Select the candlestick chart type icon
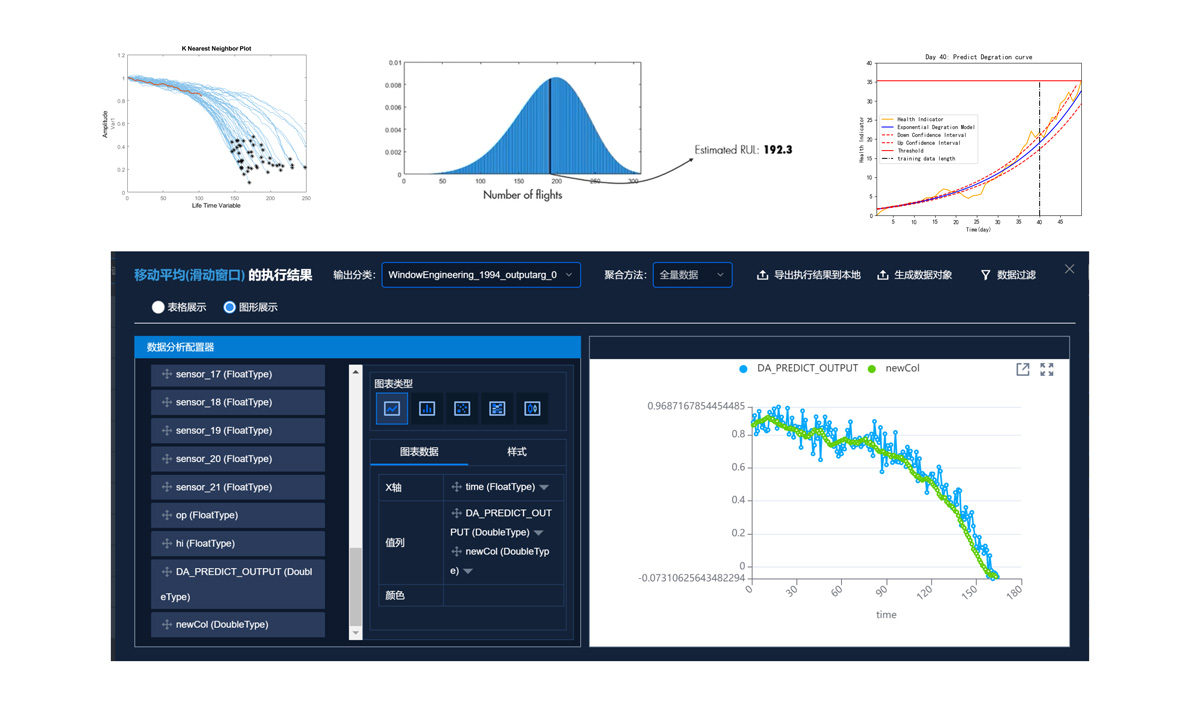Screen dimensions: 1200x701 [x=532, y=408]
